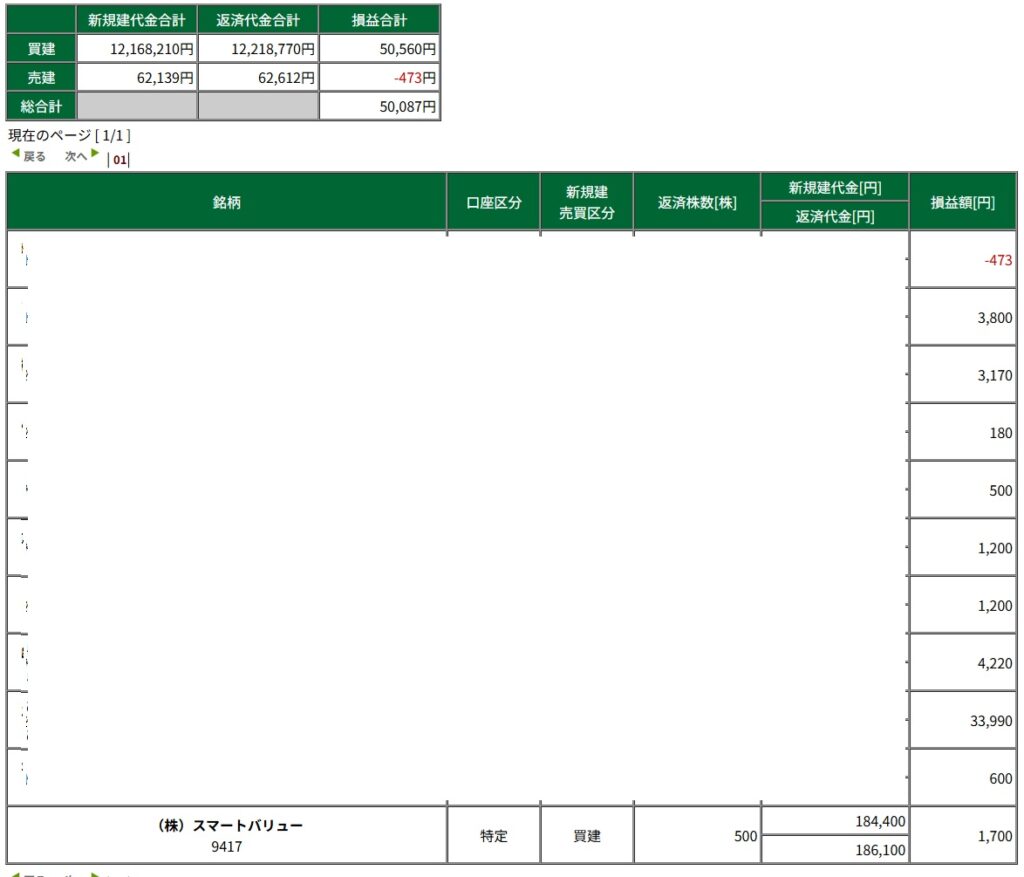
Task: Select the 口座区分 column header
Action: click(494, 202)
